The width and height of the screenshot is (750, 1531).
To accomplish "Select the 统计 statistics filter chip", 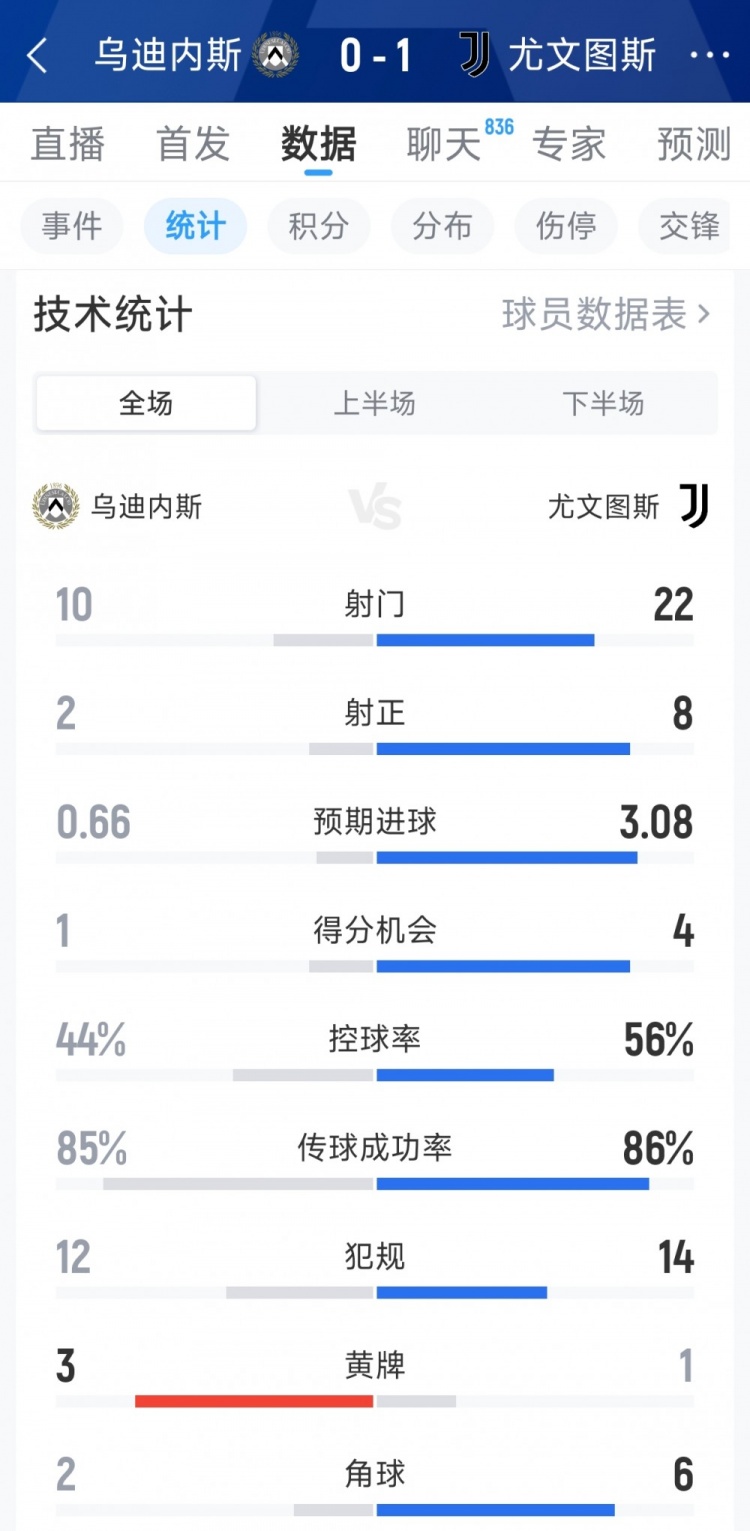I will pos(195,226).
